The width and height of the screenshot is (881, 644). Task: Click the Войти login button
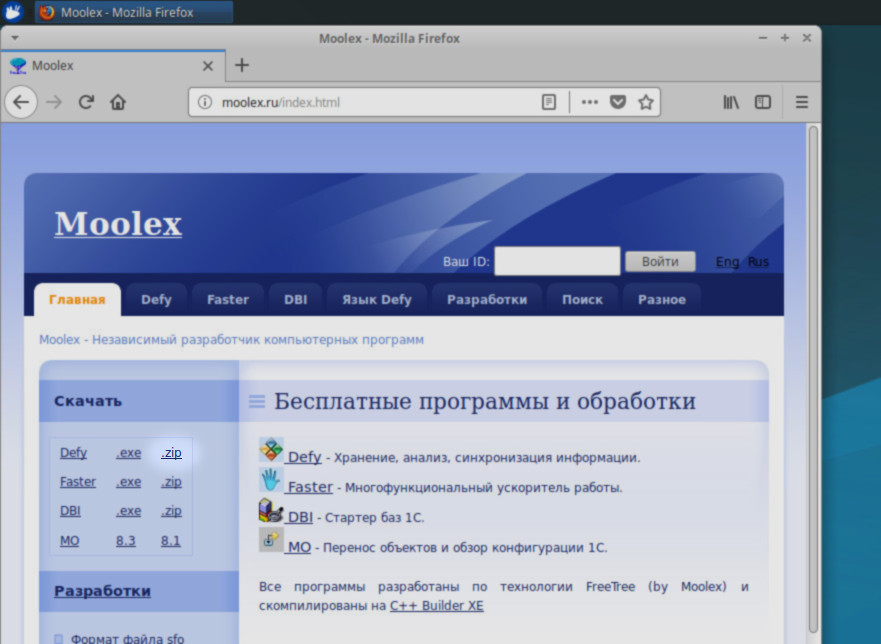(660, 261)
